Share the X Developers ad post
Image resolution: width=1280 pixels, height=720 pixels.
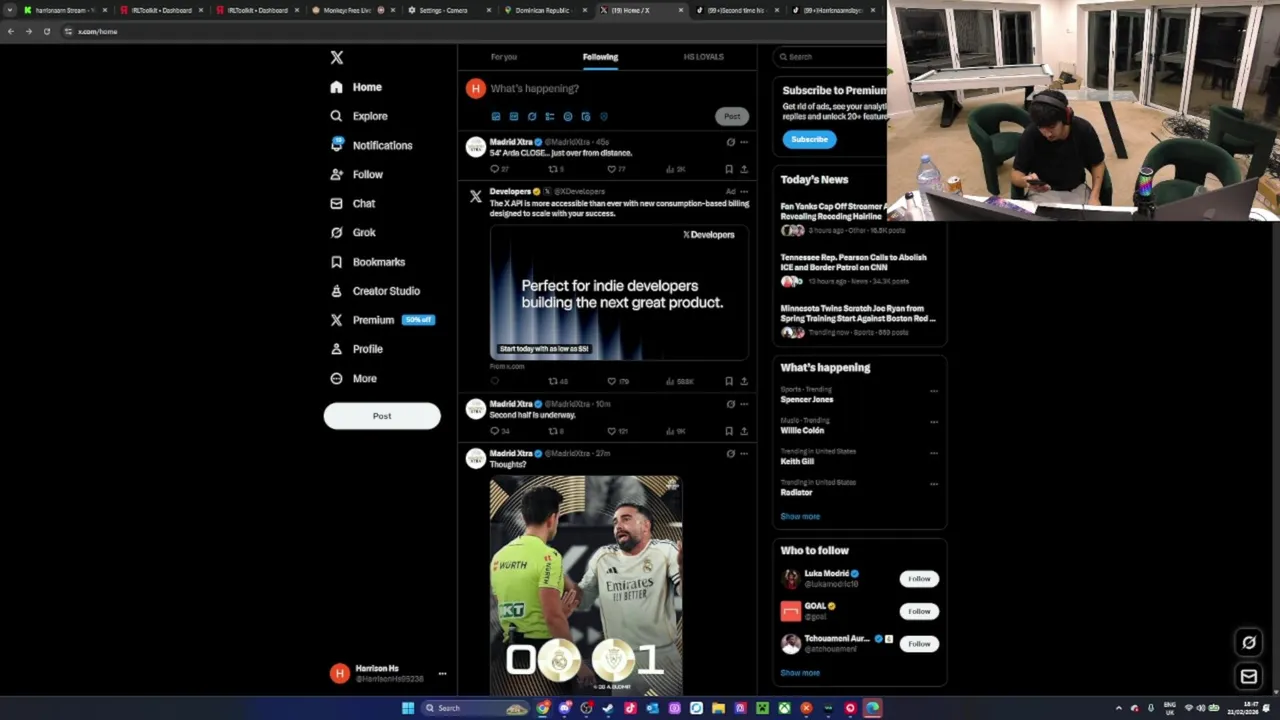[744, 381]
